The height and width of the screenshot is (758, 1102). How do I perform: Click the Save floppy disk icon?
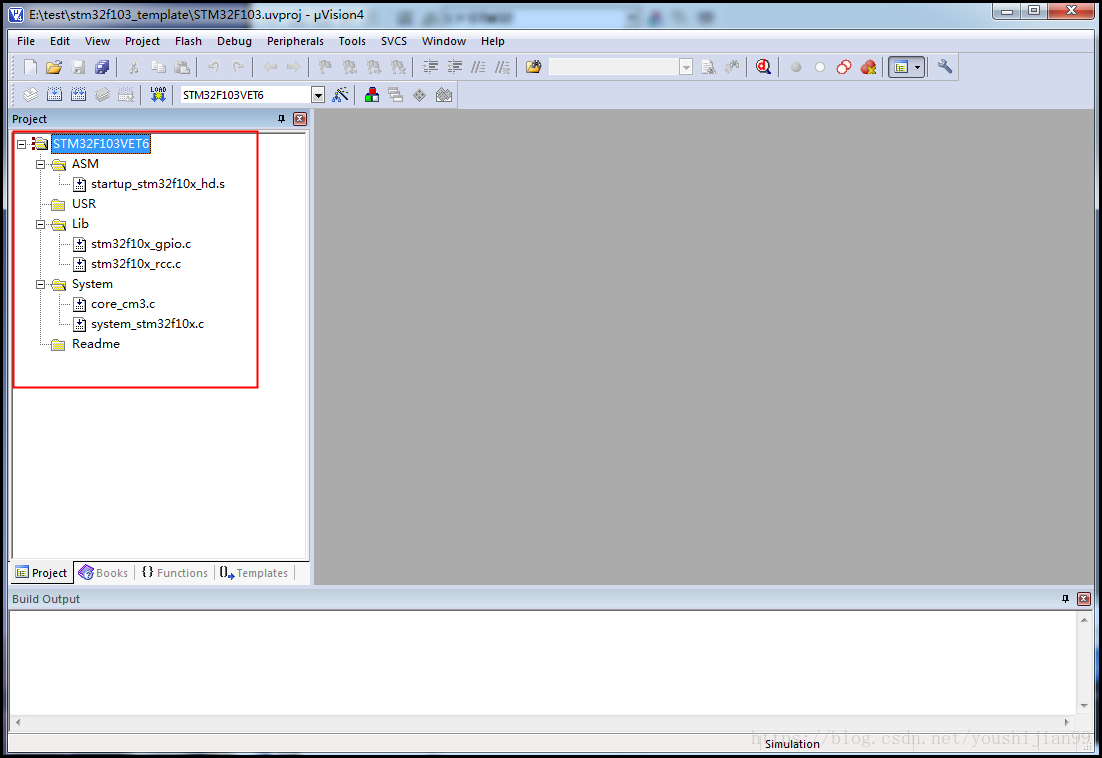[x=78, y=67]
